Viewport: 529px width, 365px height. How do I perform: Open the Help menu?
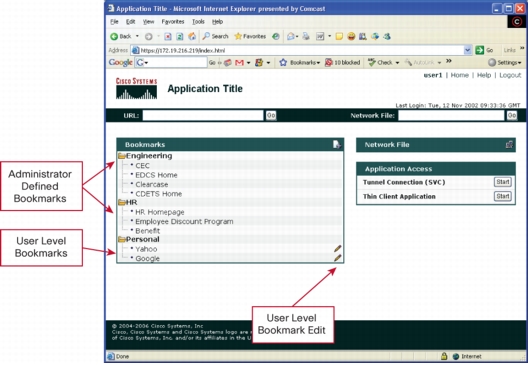[x=217, y=22]
